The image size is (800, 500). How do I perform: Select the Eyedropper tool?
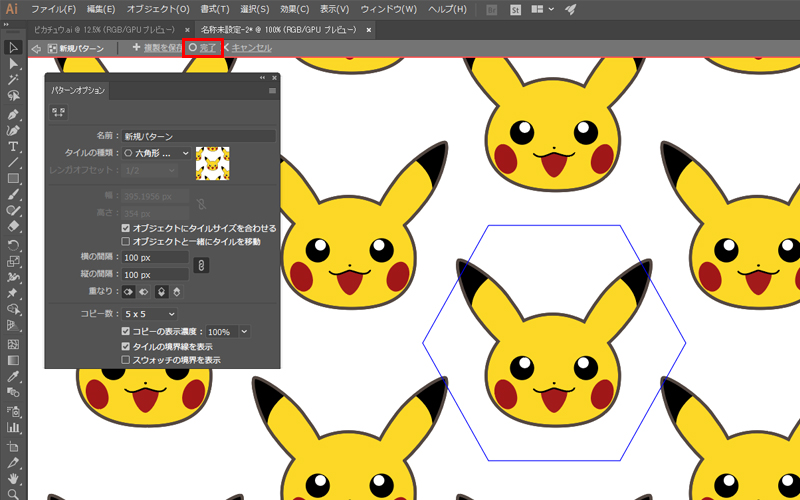13,377
